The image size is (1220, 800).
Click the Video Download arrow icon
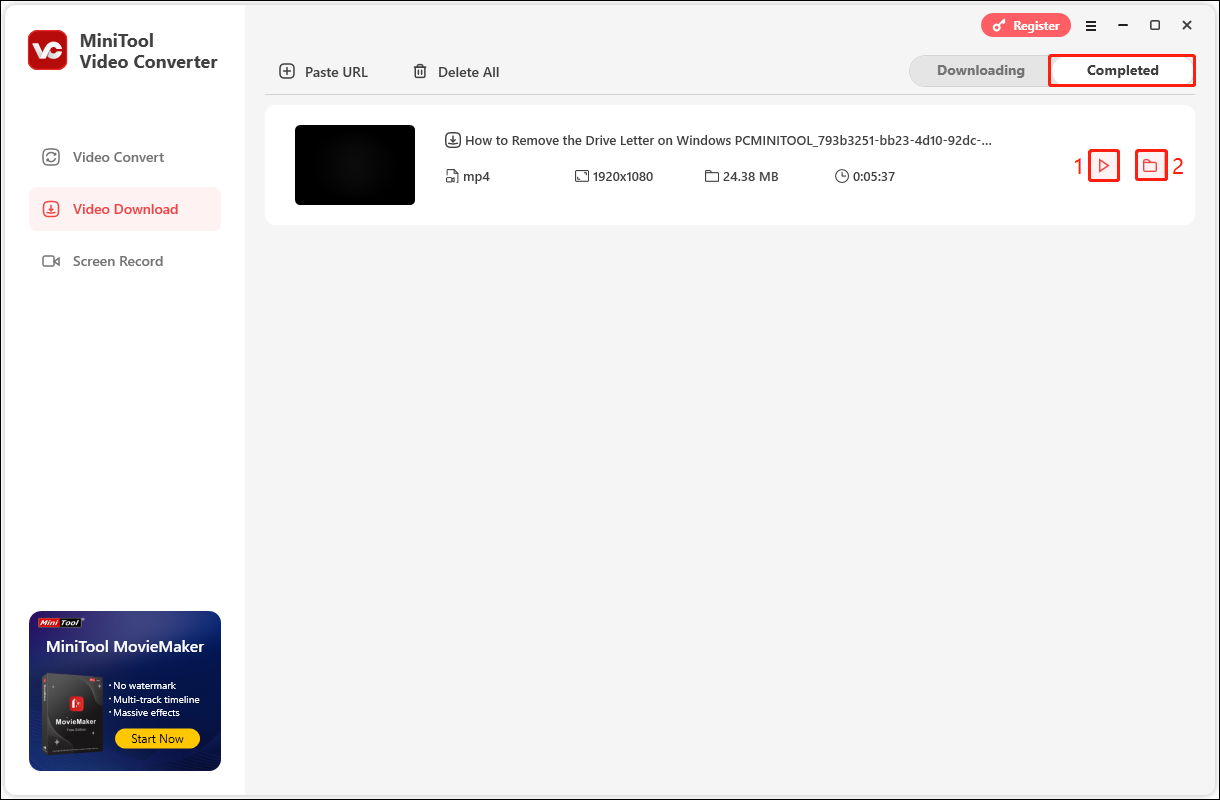[x=51, y=209]
